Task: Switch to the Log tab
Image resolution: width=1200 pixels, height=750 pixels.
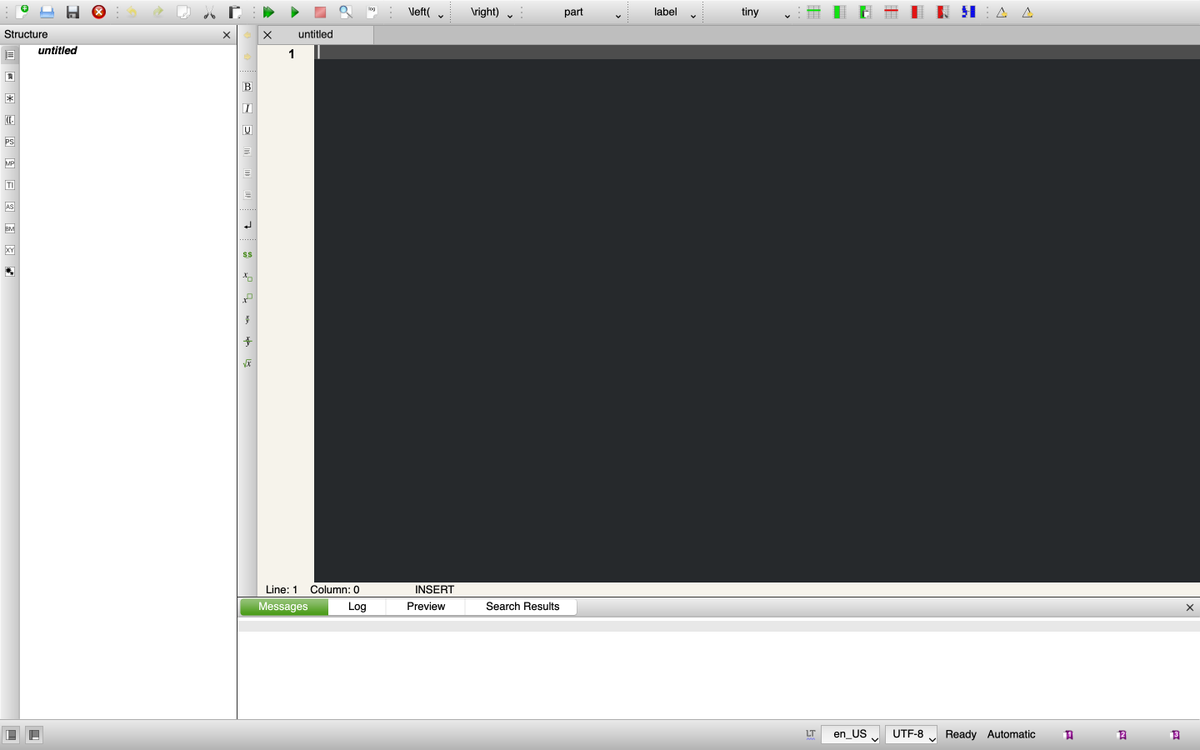Action: pos(357,606)
